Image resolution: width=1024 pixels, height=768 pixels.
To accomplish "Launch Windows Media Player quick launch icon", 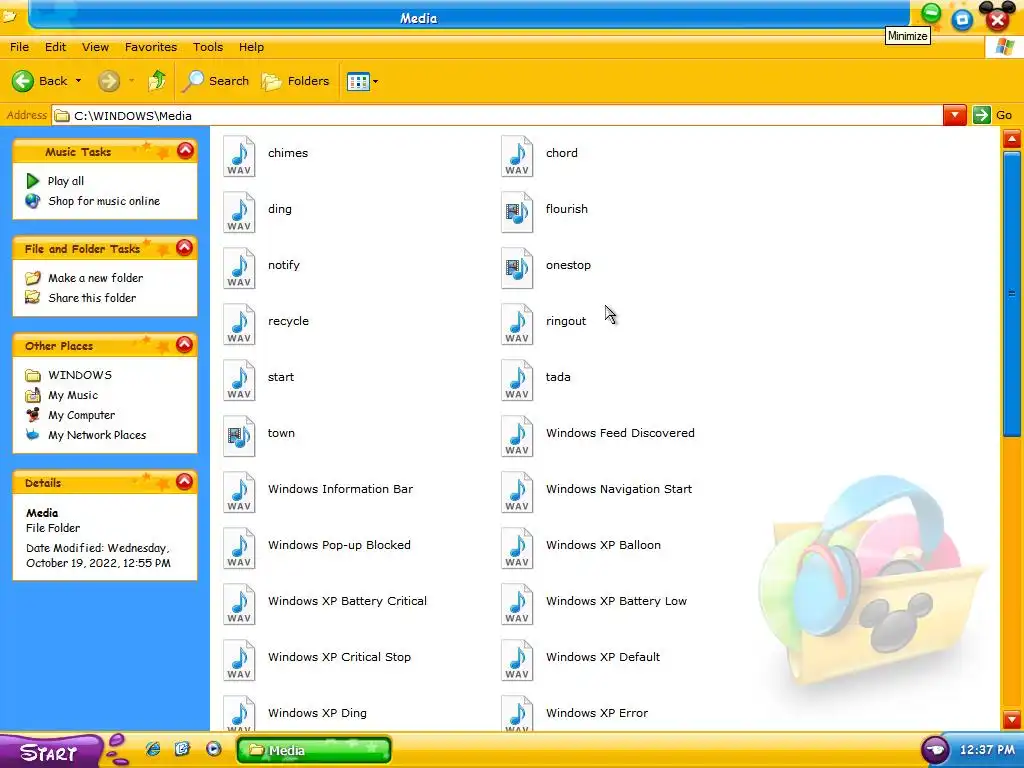I will click(x=214, y=749).
